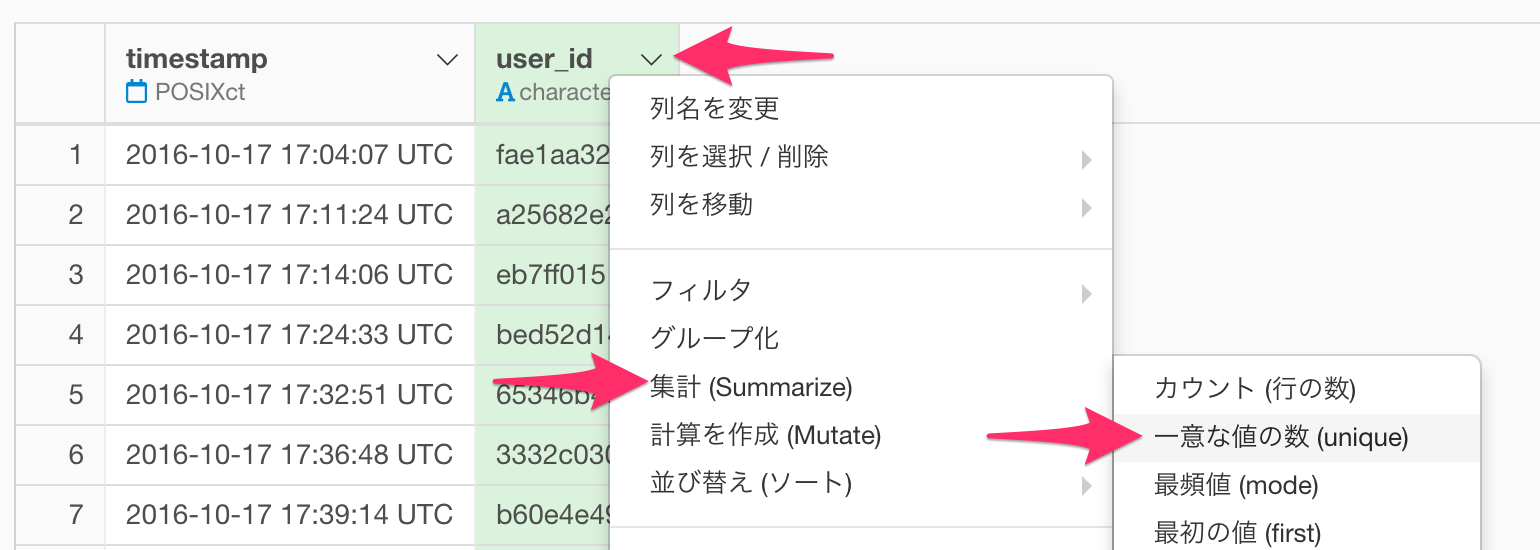Screen dimensions: 1540x550
Task: Expand the 並び替え (ソート) submenu arrow
Action: pyautogui.click(x=1086, y=488)
